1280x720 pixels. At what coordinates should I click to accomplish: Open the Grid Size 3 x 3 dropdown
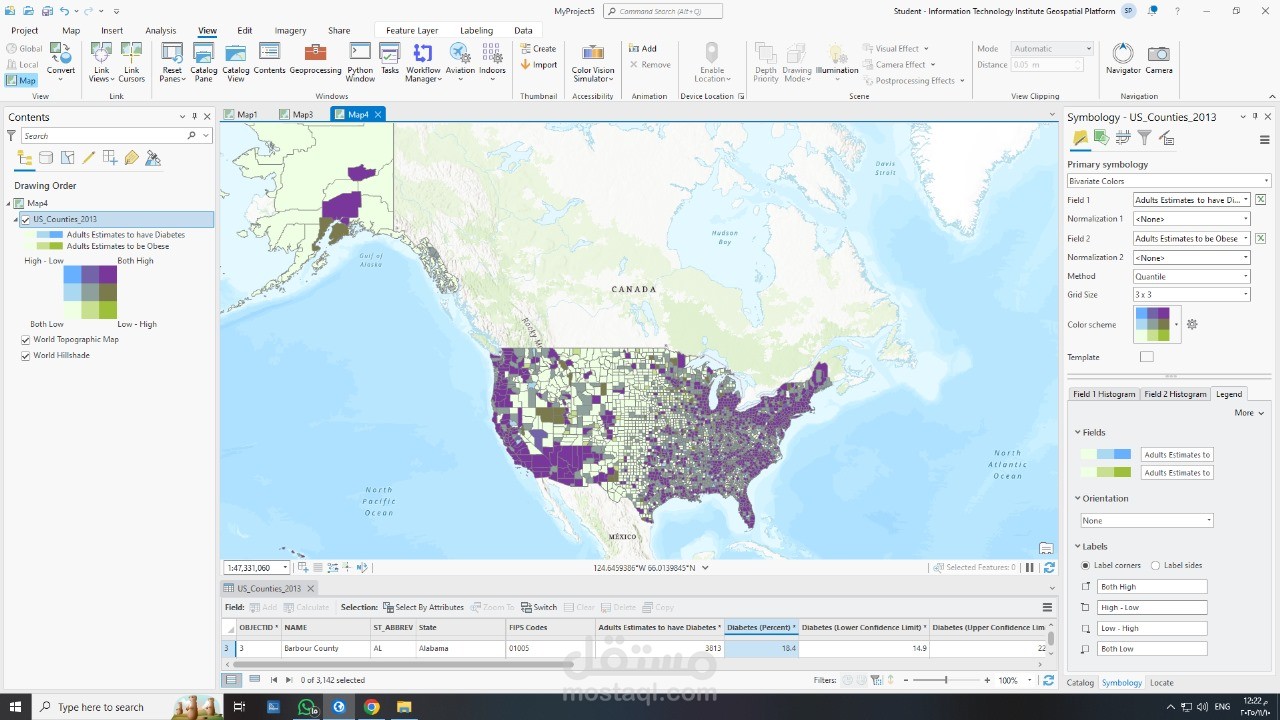click(1192, 295)
